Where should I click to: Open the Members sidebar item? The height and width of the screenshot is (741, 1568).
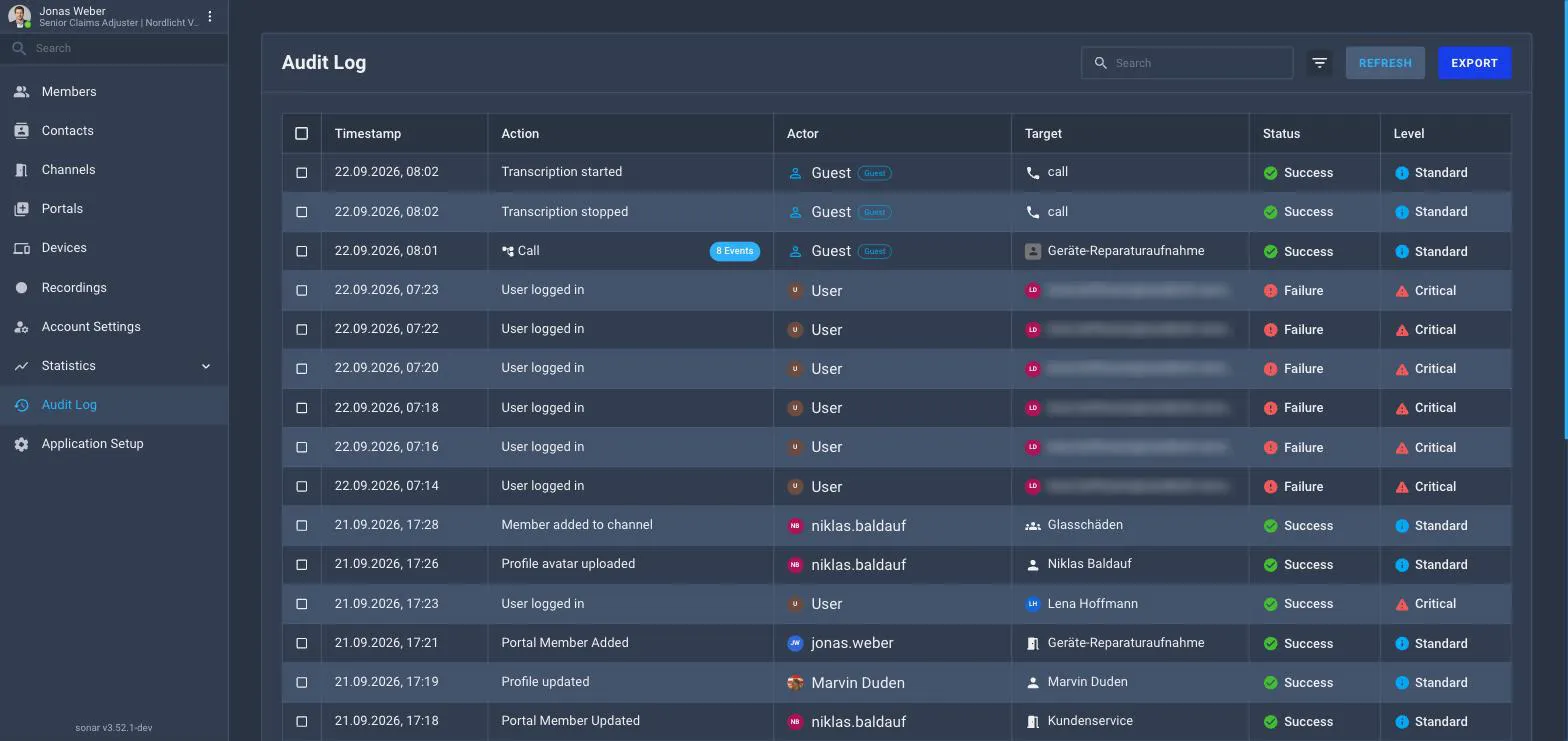(x=114, y=91)
